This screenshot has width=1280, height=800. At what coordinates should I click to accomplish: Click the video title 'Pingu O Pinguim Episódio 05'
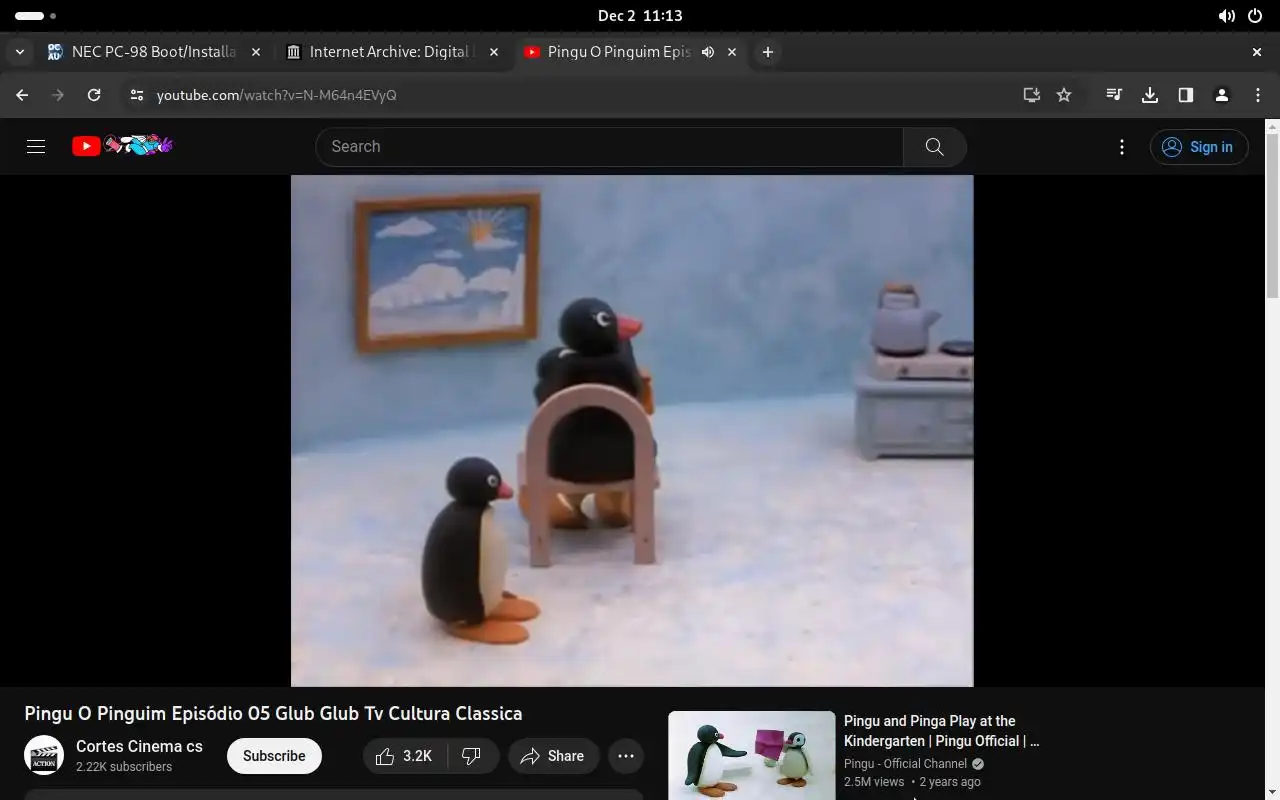pyautogui.click(x=273, y=714)
